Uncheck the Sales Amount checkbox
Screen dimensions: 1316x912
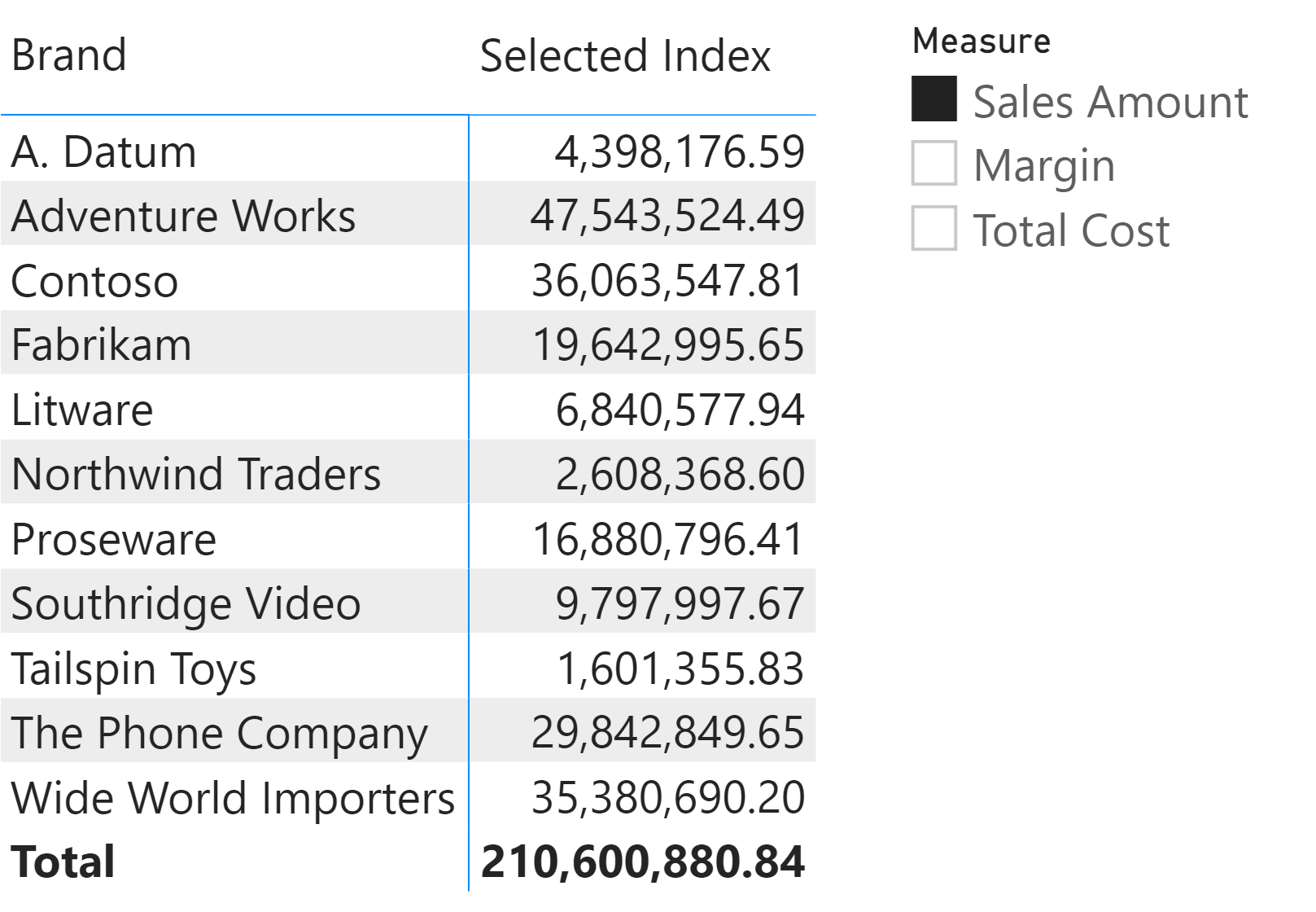pyautogui.click(x=933, y=99)
